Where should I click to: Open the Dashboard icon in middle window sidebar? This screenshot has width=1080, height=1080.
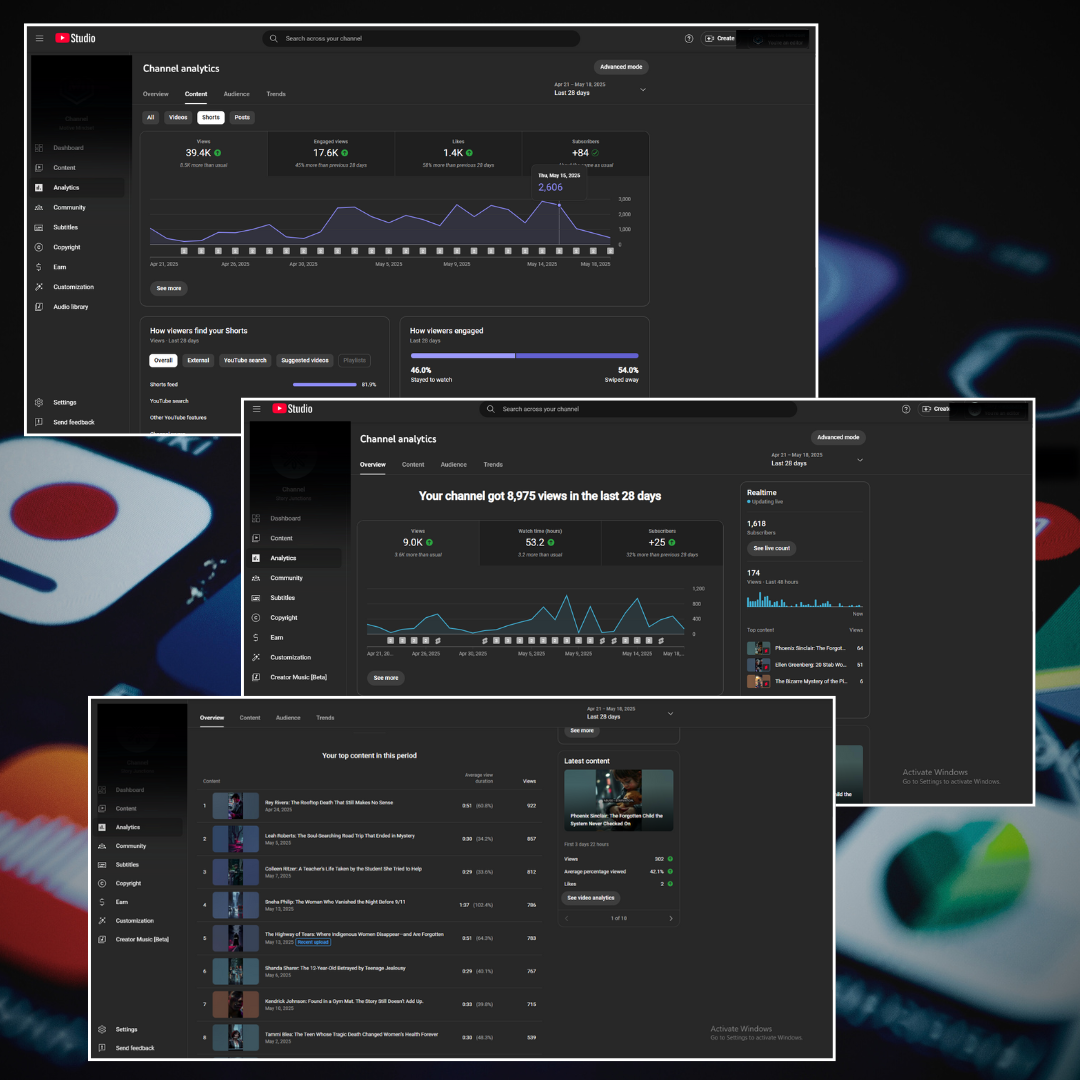click(256, 519)
